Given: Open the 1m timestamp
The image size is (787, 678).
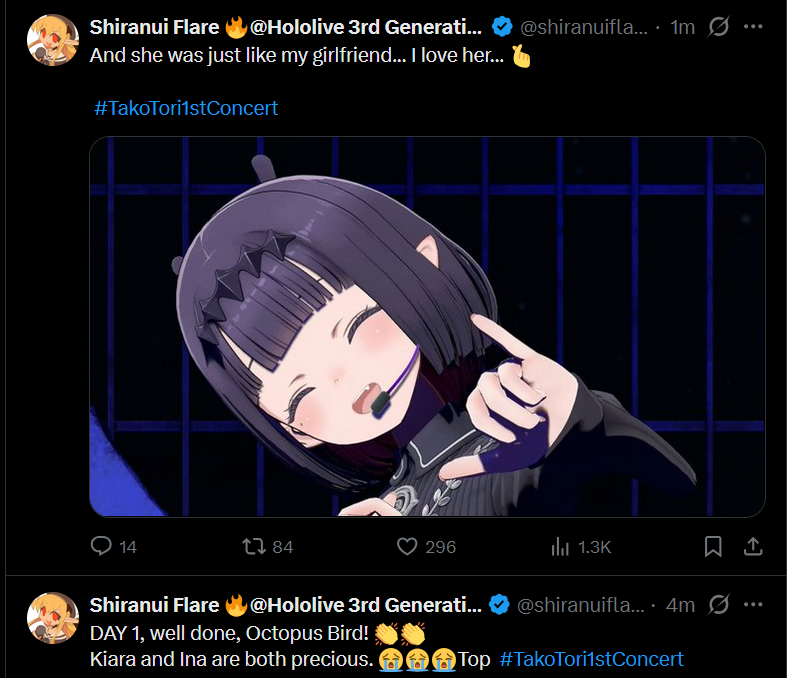Looking at the screenshot, I should (682, 27).
